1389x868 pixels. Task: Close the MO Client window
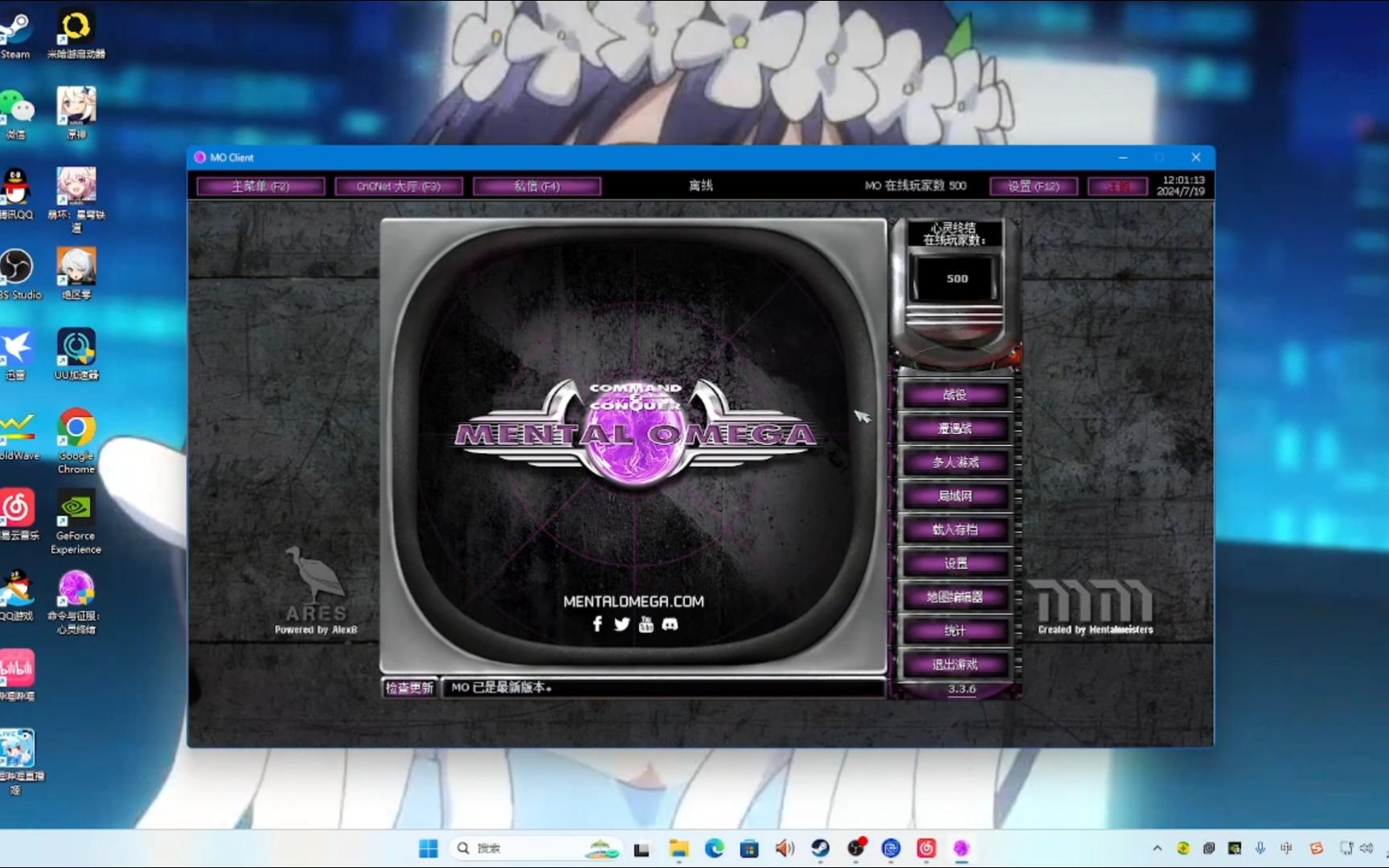[1196, 158]
